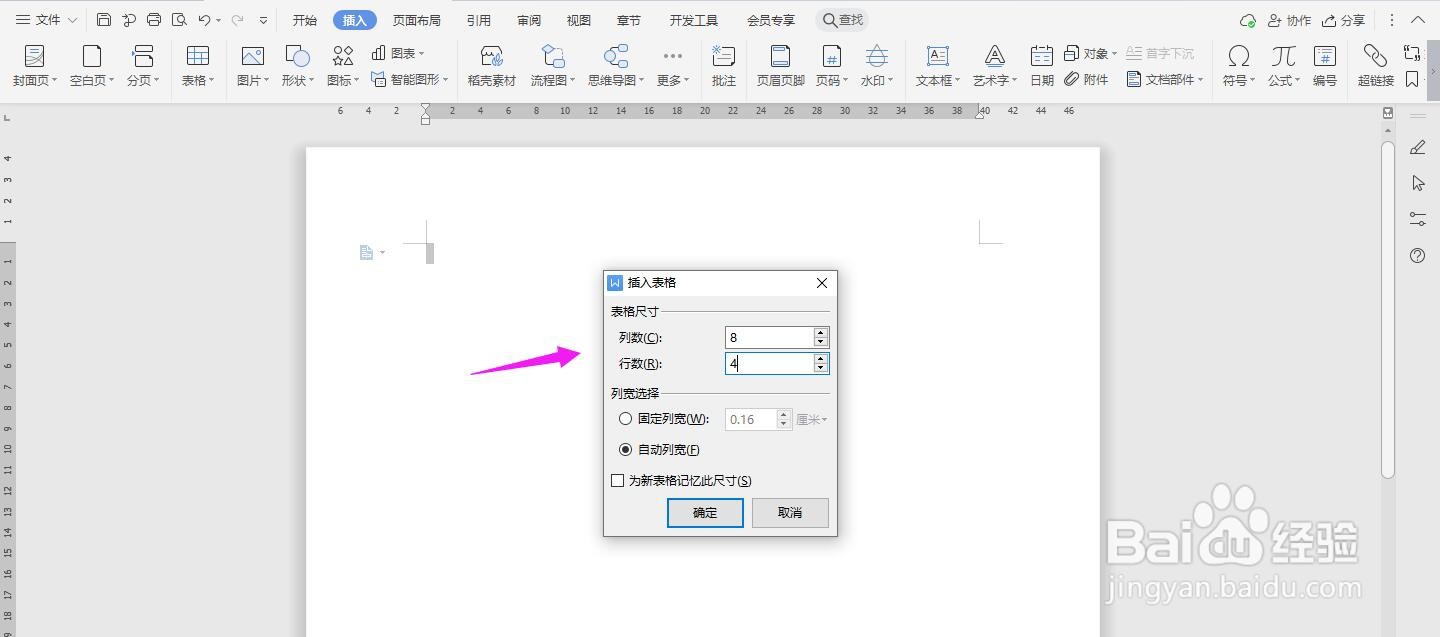Open the Table (表格) insert tool
Viewport: 1440px width, 637px height.
click(x=198, y=66)
